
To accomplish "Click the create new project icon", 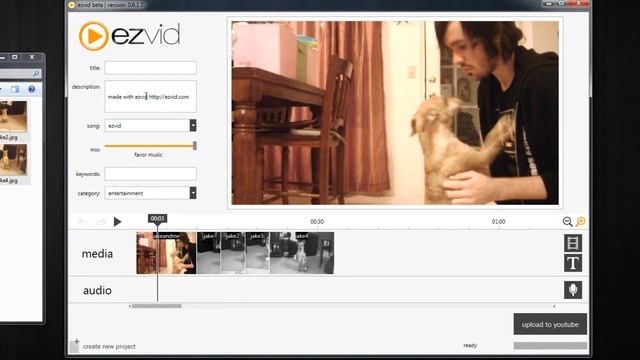I will 74,345.
